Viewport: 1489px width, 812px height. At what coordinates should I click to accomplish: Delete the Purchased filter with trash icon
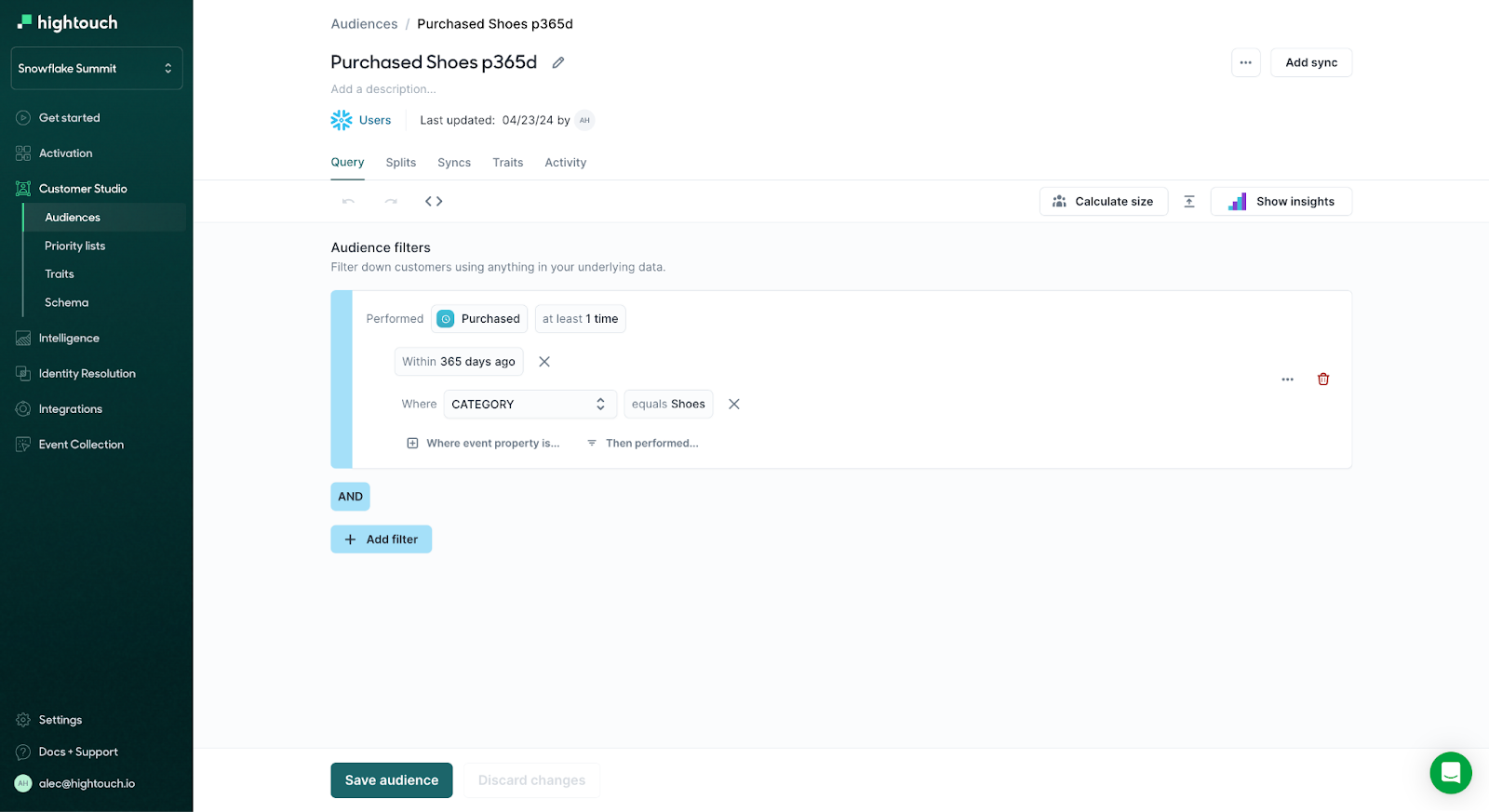(1322, 379)
